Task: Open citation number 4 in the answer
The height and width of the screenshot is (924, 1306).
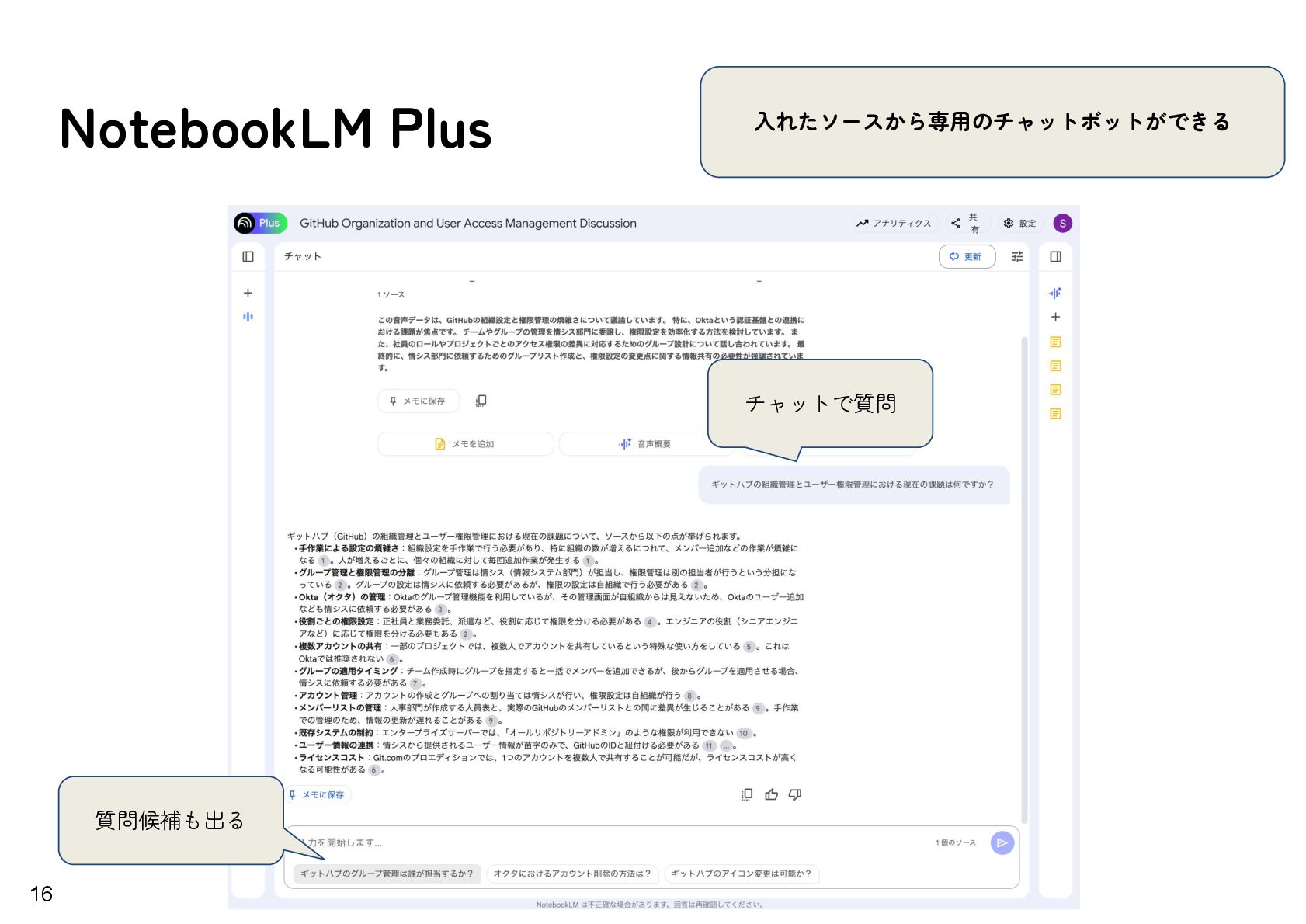Action: click(x=650, y=622)
